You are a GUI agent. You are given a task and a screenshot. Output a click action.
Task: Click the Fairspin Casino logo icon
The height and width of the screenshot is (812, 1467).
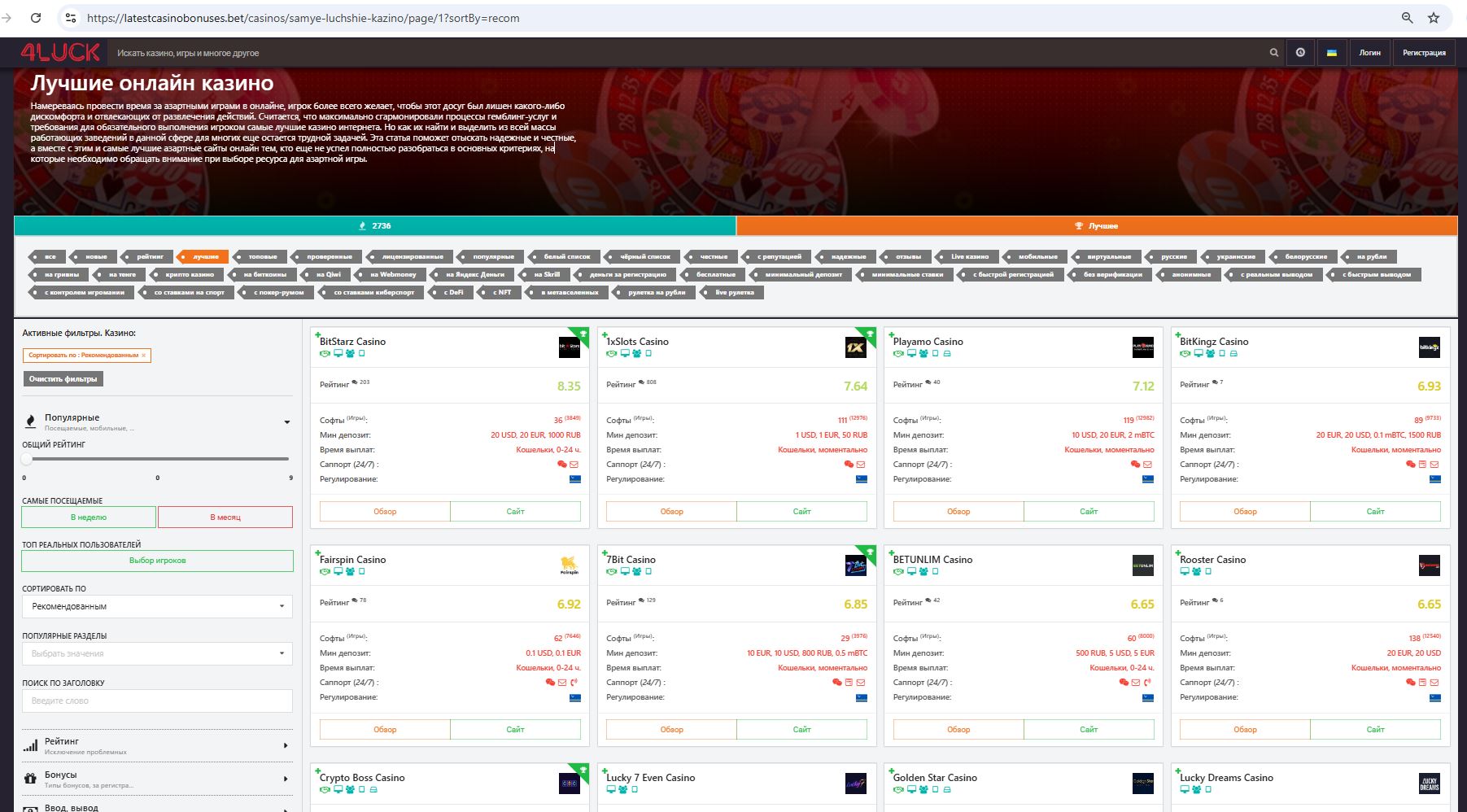click(569, 565)
